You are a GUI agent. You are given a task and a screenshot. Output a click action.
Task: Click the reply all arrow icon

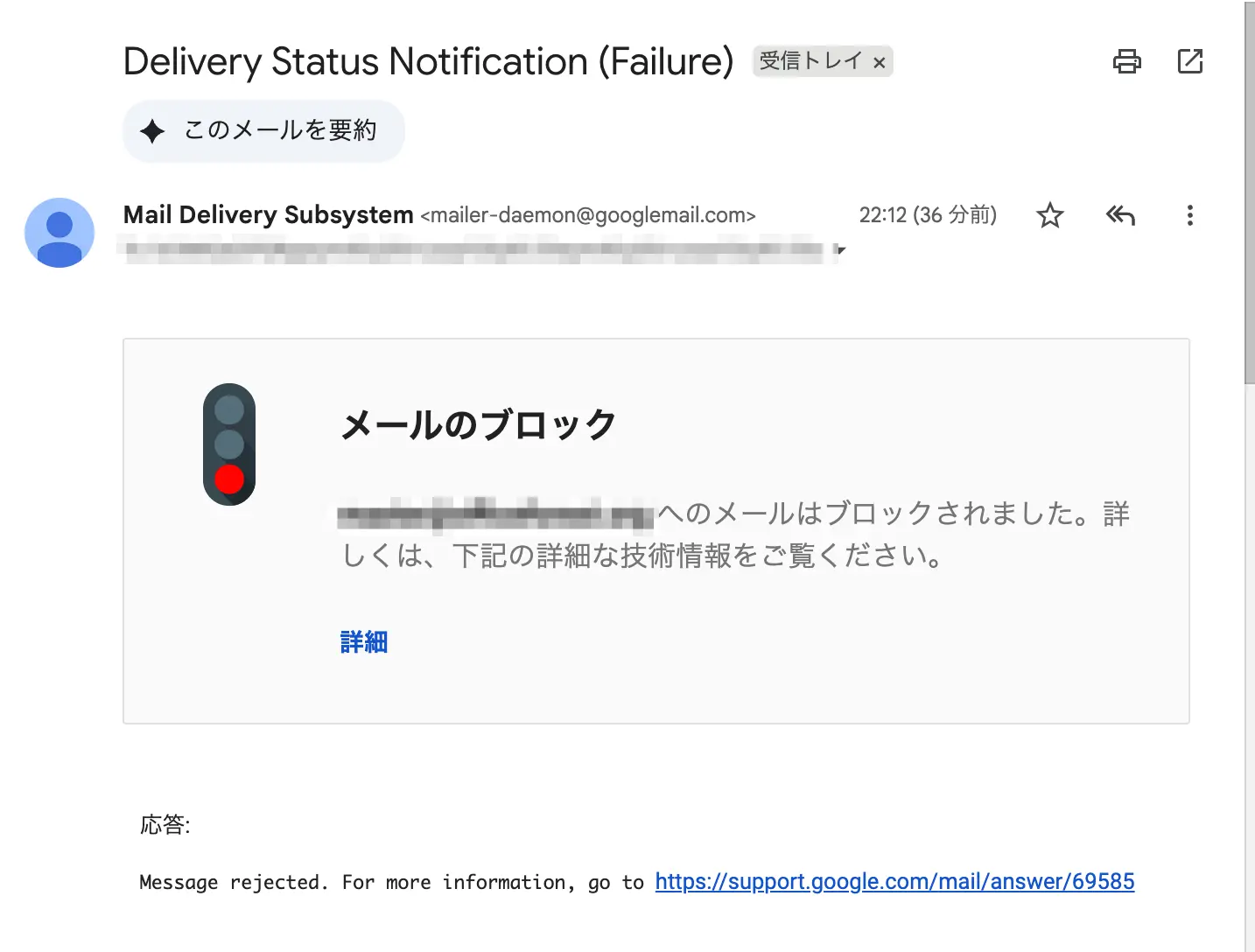point(1120,215)
